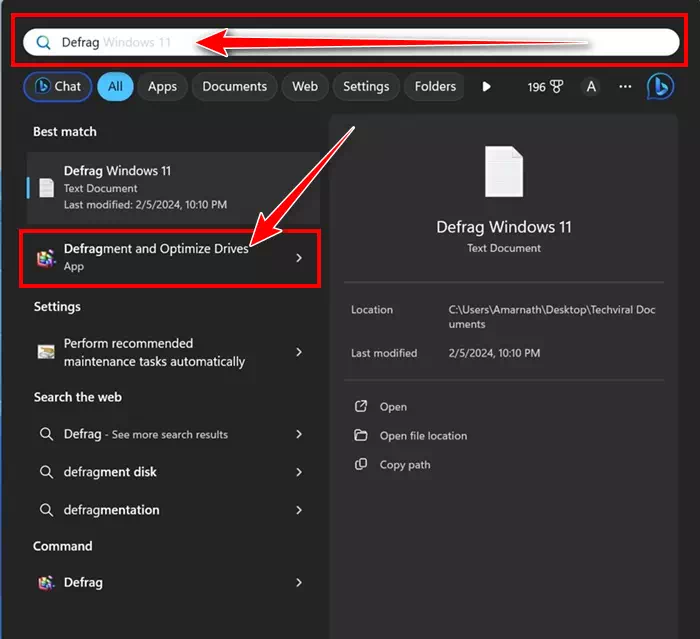
Task: Click the maintenance tasks settings icon
Action: [x=46, y=352]
